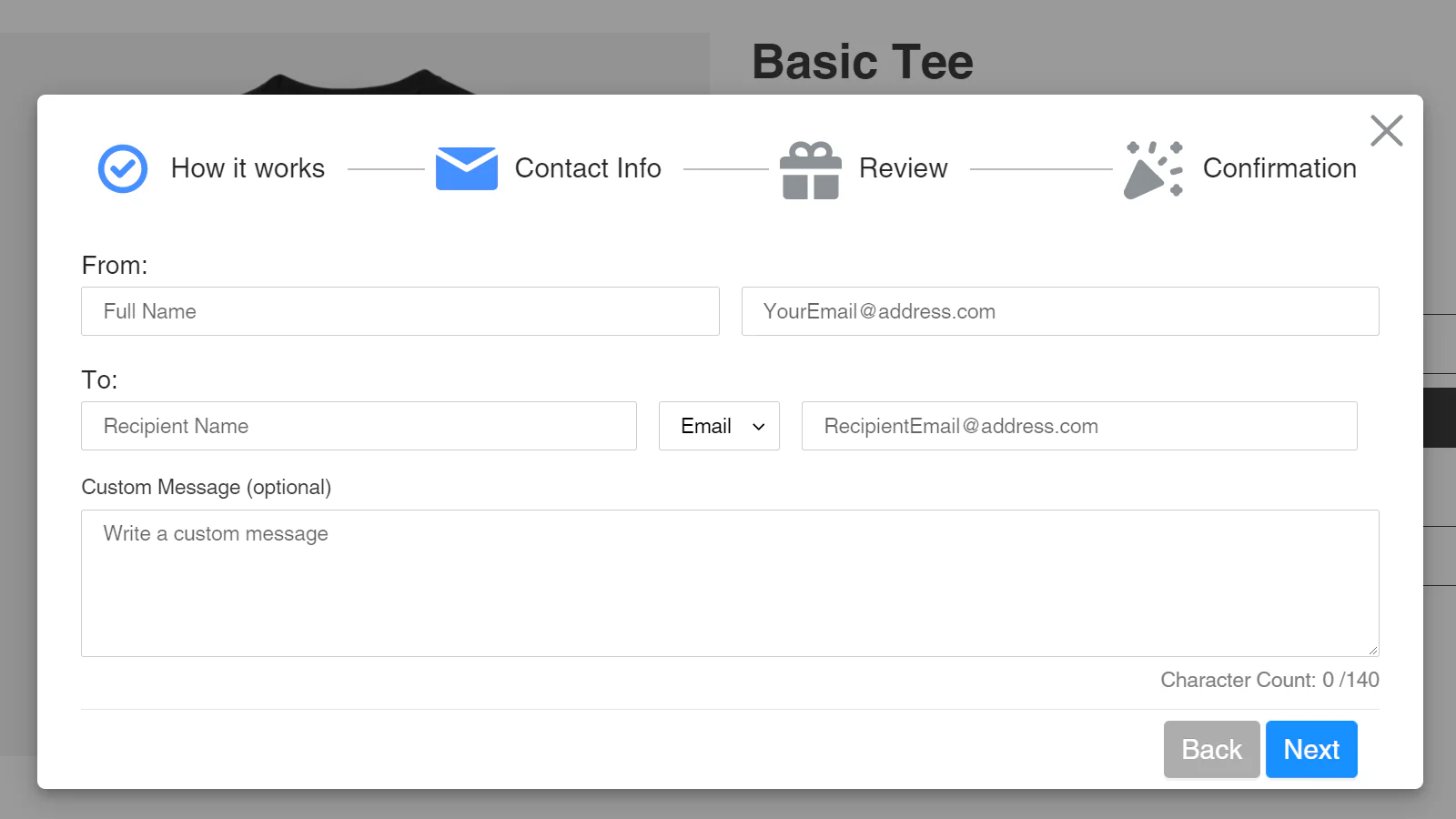Viewport: 1456px width, 819px height.
Task: Close the gift dialog with the X
Action: coord(1386,130)
